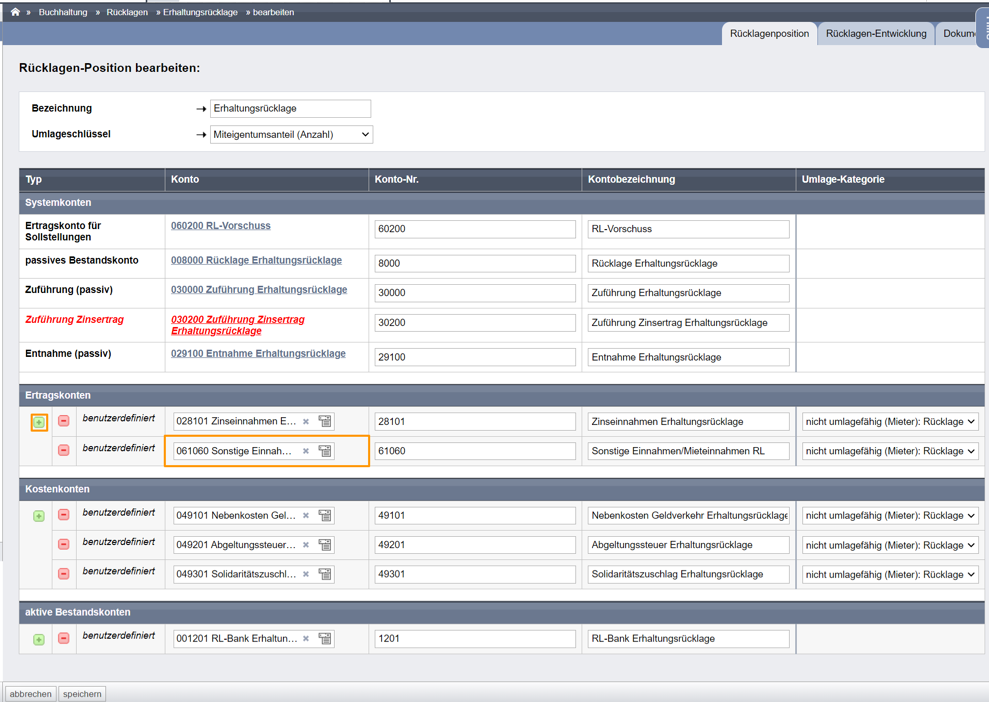Save changes with the speichern button
This screenshot has width=989, height=702.
click(82, 694)
